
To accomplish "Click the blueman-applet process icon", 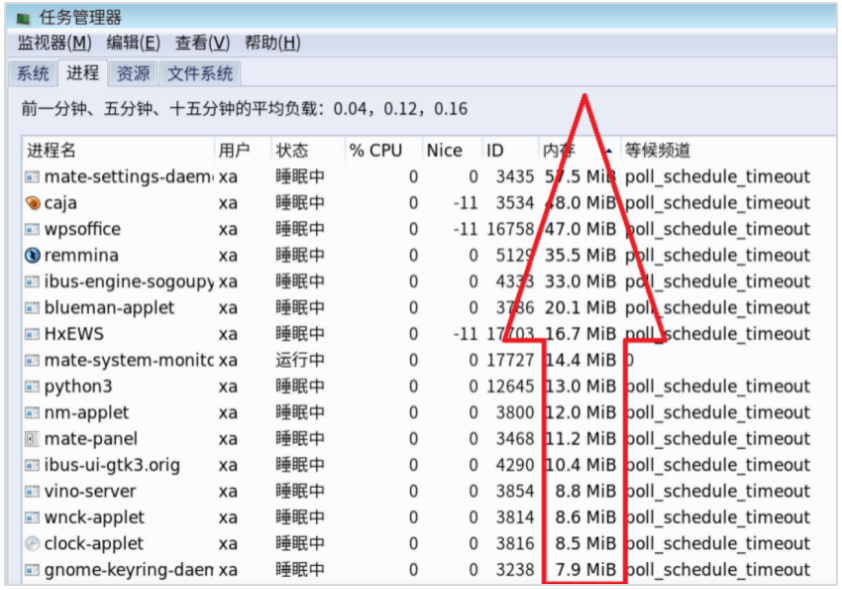I will point(33,308).
